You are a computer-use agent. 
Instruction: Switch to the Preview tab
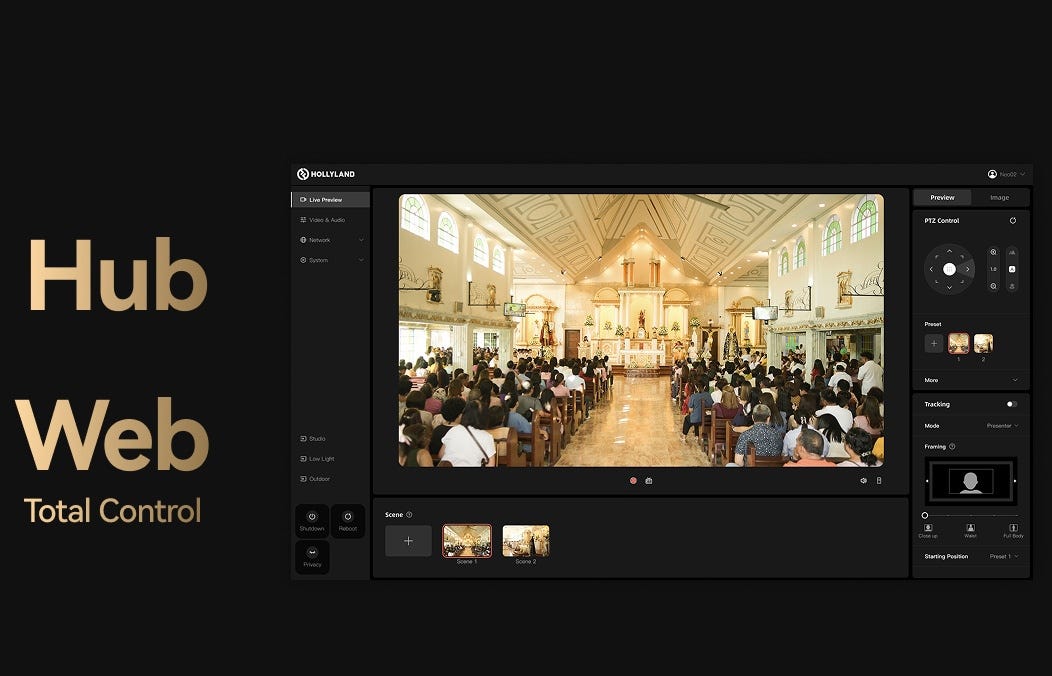pyautogui.click(x=942, y=197)
